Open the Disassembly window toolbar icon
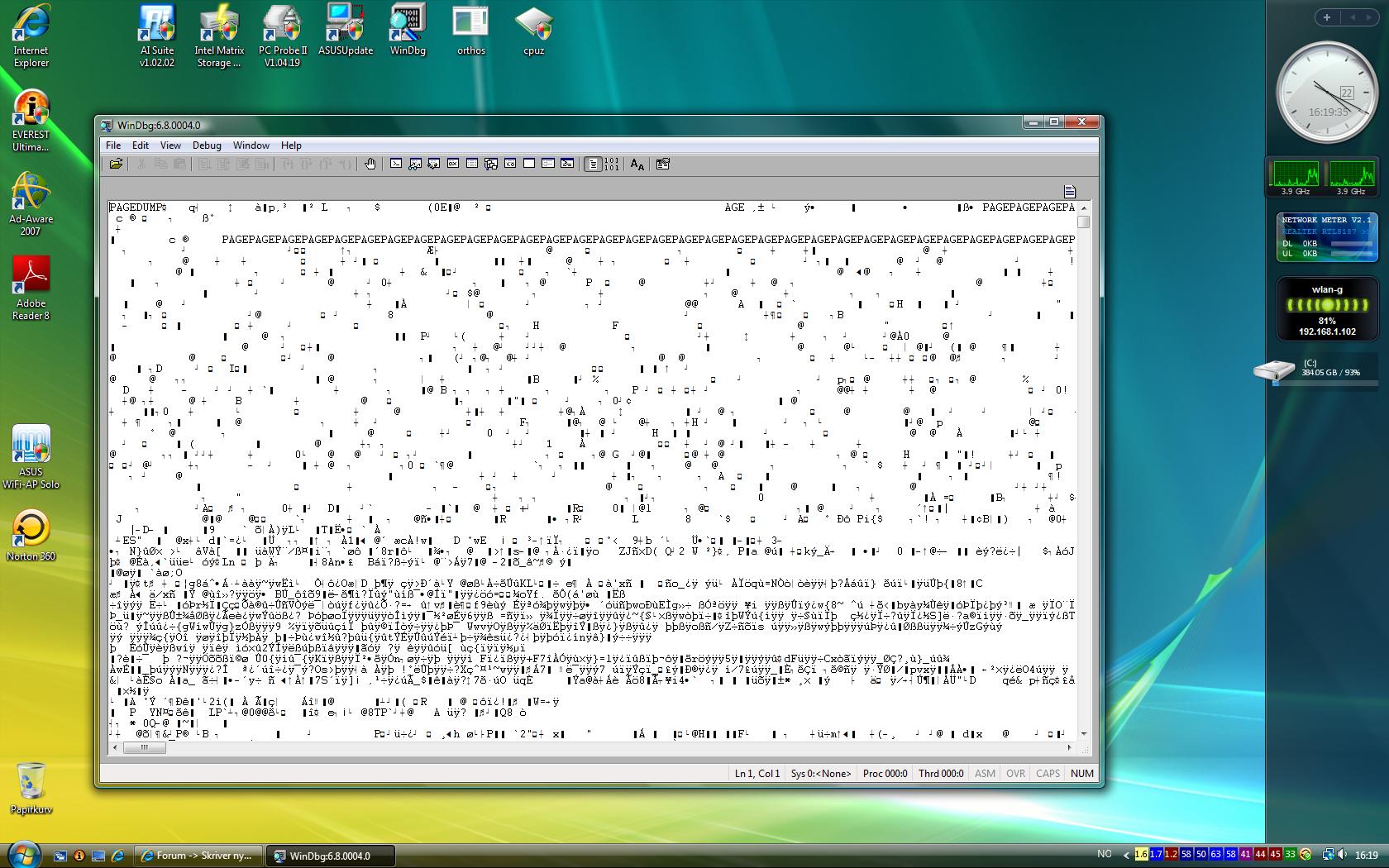Viewport: 1389px width, 868px height. [x=510, y=165]
